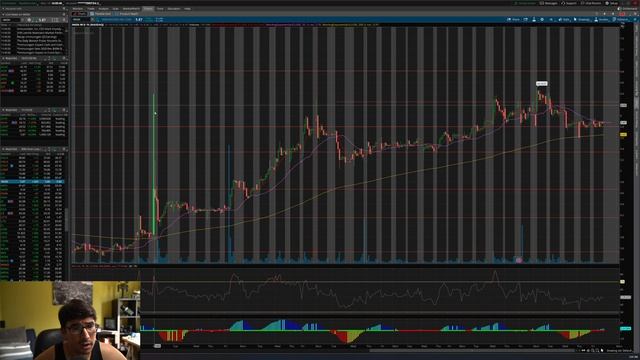Select the Charts sub-tab
The height and width of the screenshot is (360, 640).
tap(80, 14)
